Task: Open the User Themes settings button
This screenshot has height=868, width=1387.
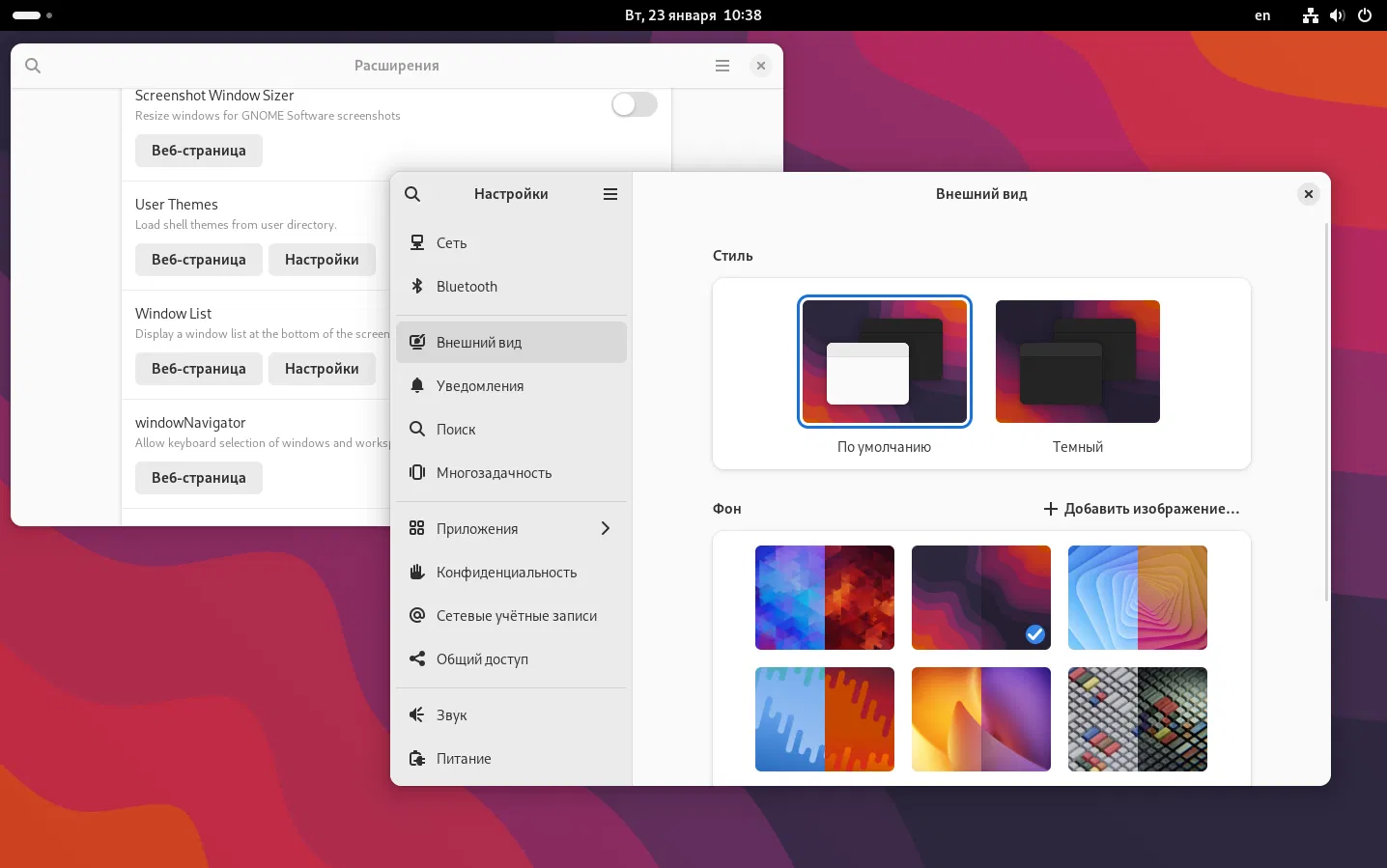Action: pyautogui.click(x=322, y=260)
